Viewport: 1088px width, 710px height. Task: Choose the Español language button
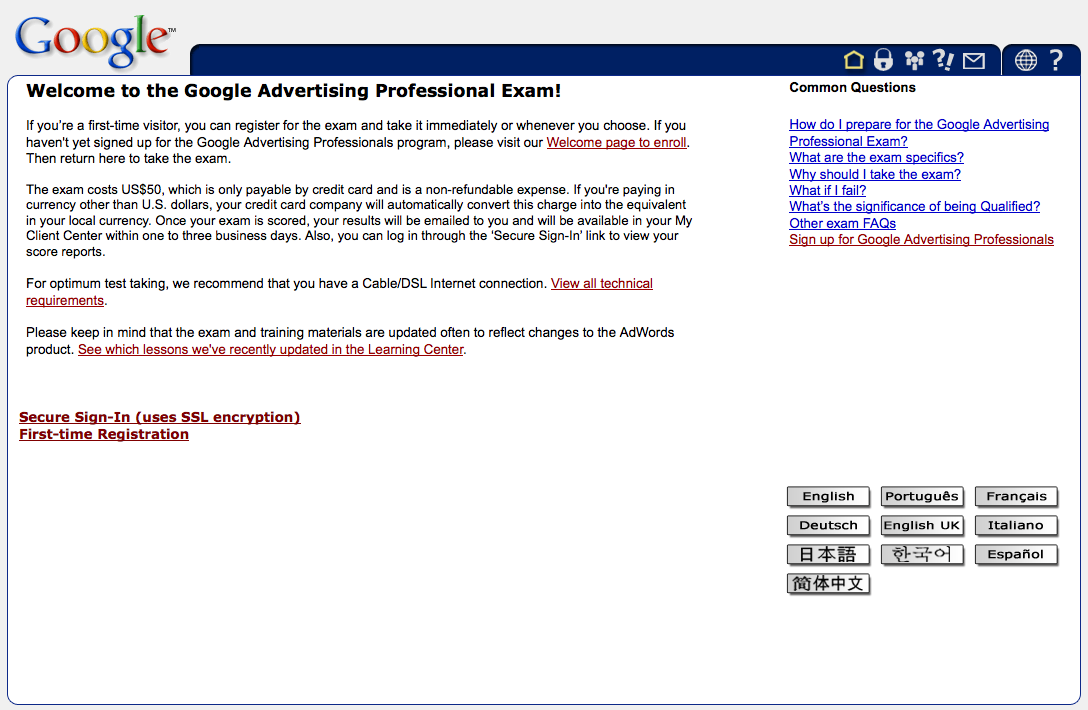[1016, 554]
